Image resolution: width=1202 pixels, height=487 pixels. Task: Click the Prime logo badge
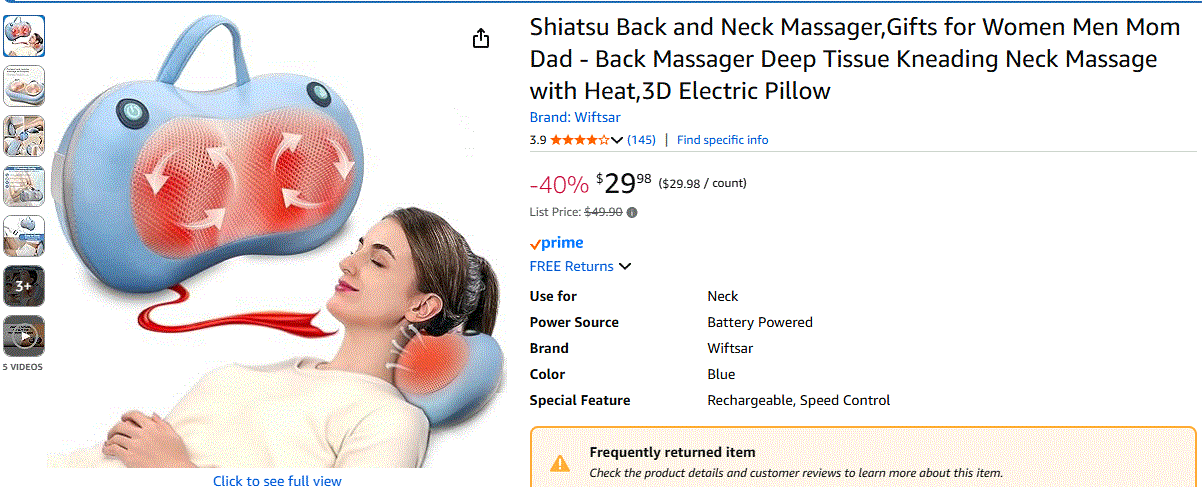point(557,243)
